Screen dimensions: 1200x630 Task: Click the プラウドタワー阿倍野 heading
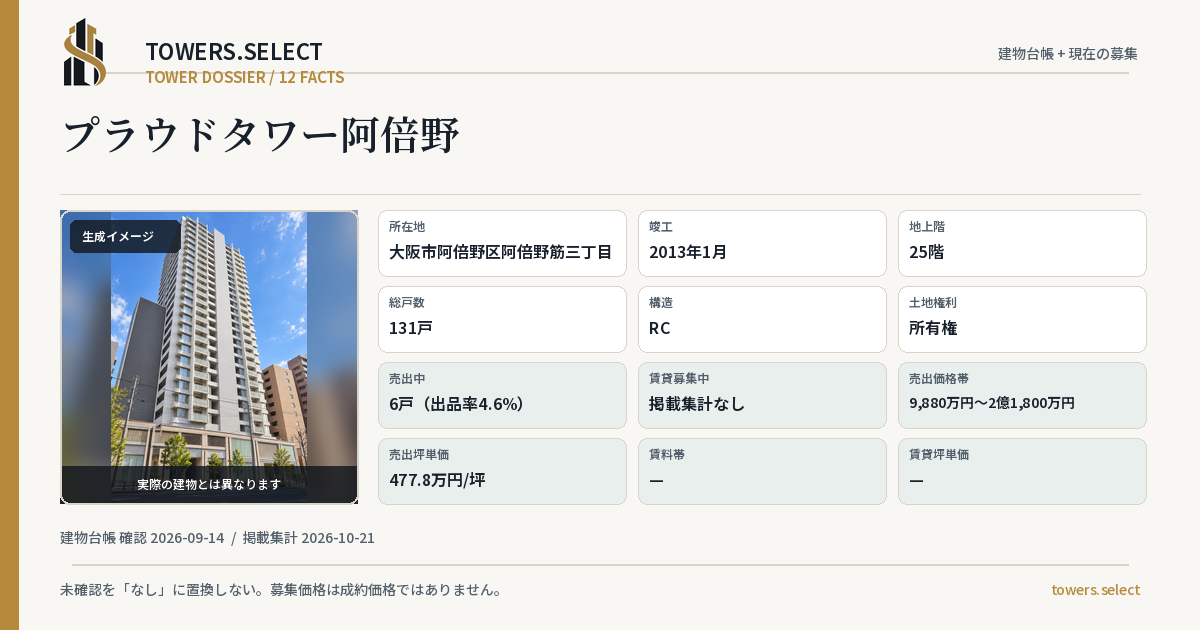(261, 135)
